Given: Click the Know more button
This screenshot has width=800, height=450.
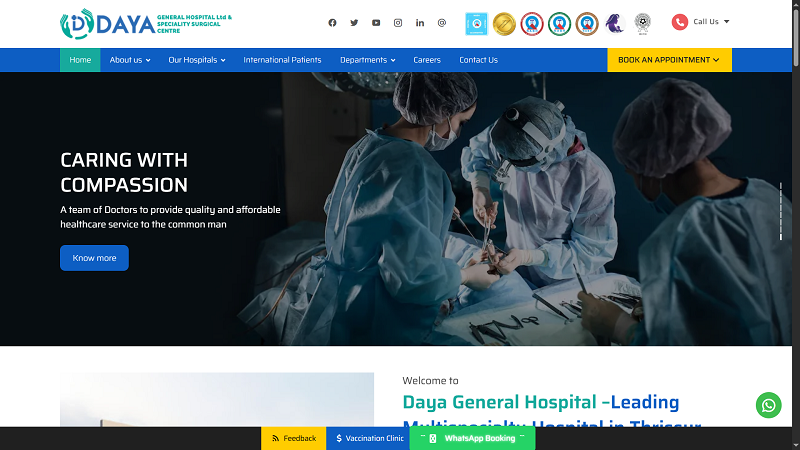Looking at the screenshot, I should pos(94,258).
